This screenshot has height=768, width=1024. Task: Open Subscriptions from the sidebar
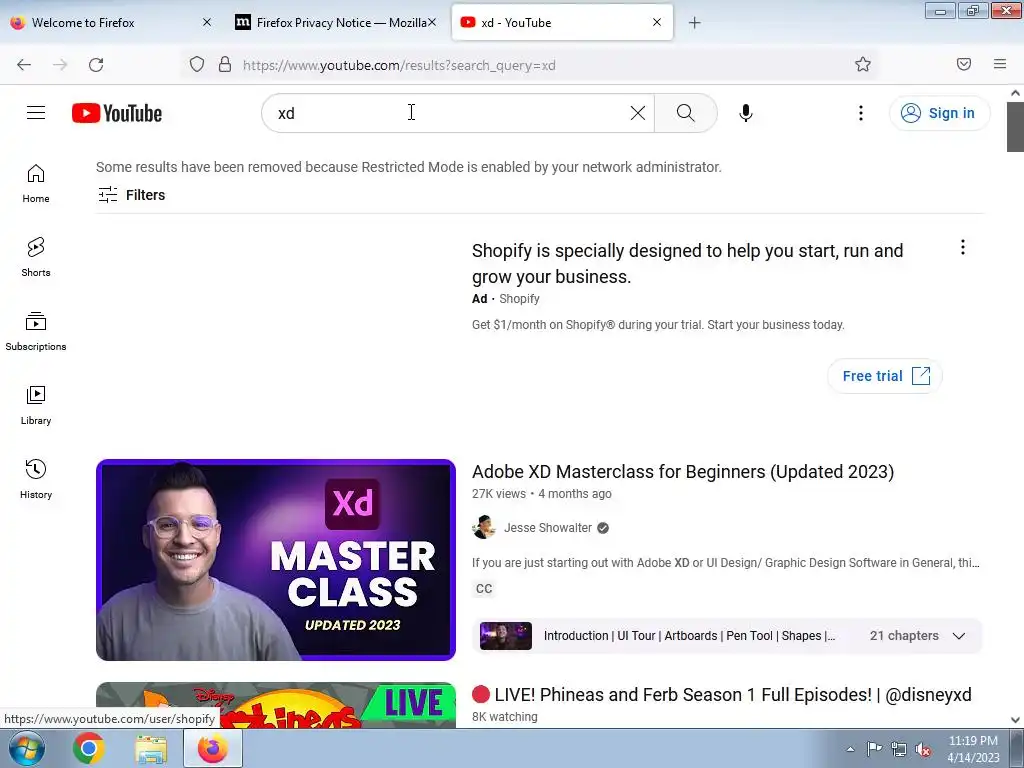coord(36,331)
